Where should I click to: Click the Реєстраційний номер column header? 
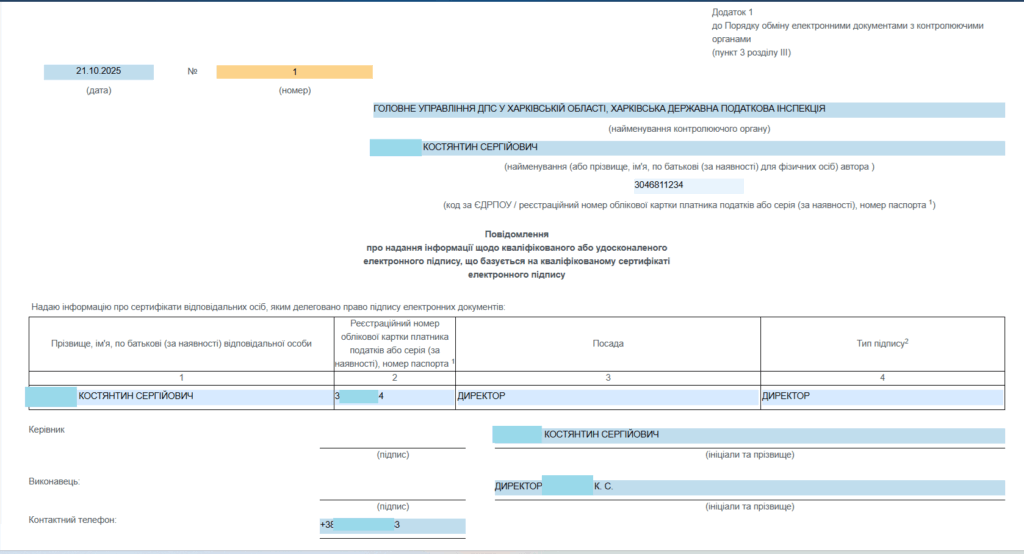pos(394,344)
